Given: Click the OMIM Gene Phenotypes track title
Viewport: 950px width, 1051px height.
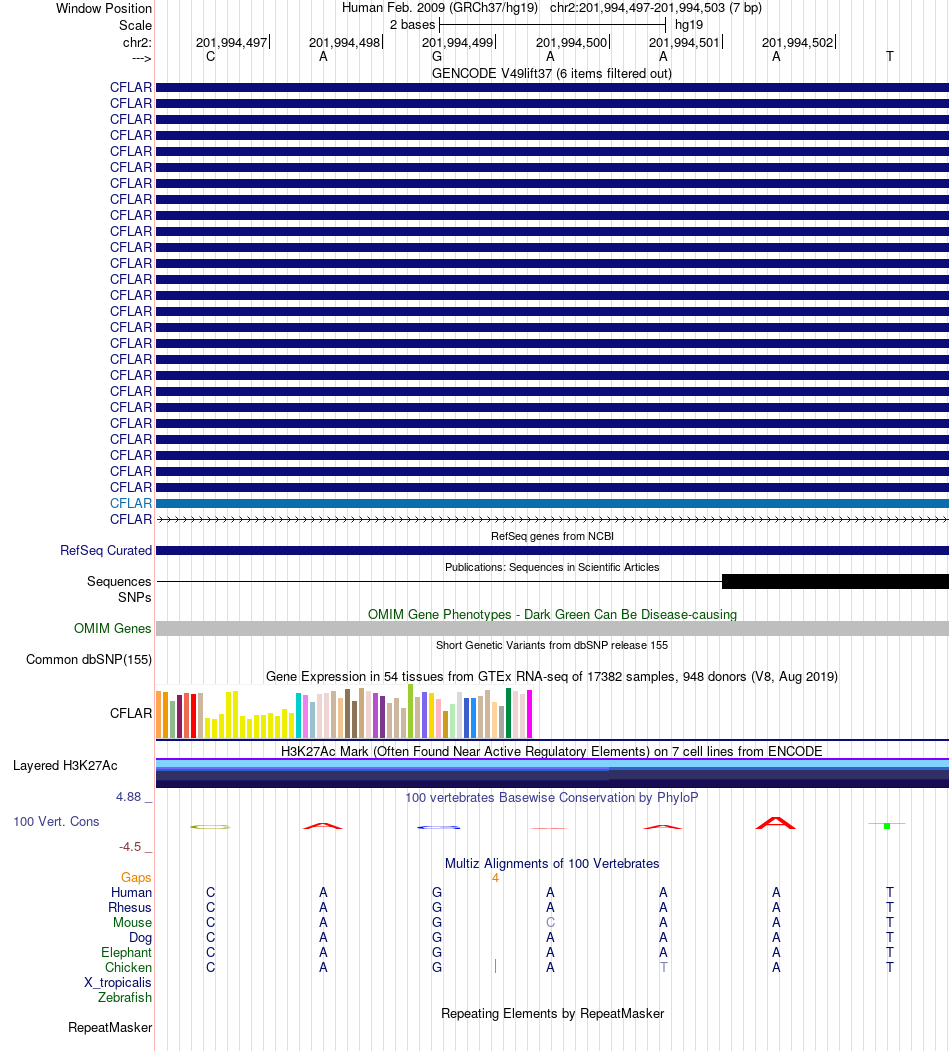Looking at the screenshot, I should point(552,614).
